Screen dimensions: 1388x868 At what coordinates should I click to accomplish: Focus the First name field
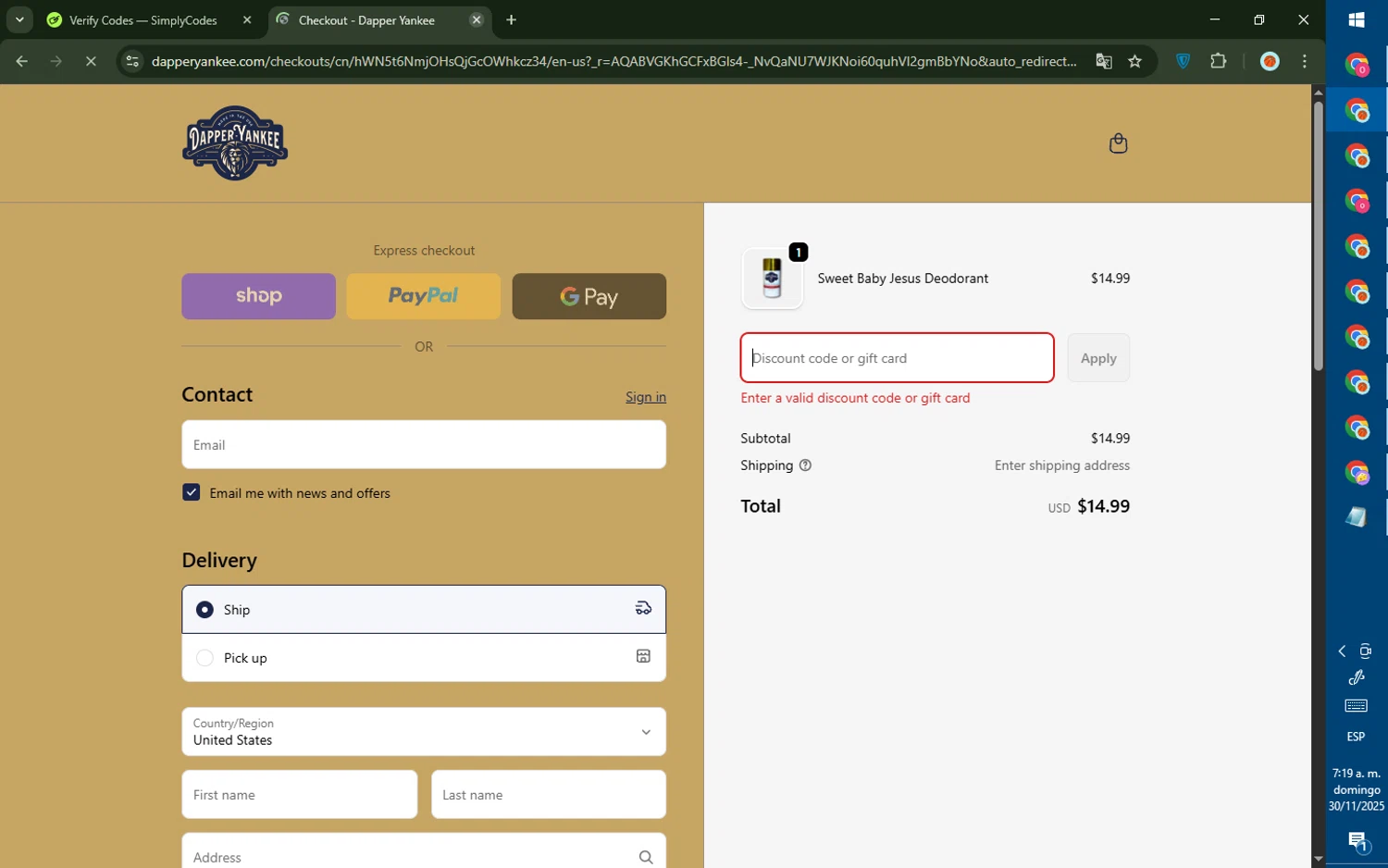[x=300, y=794]
